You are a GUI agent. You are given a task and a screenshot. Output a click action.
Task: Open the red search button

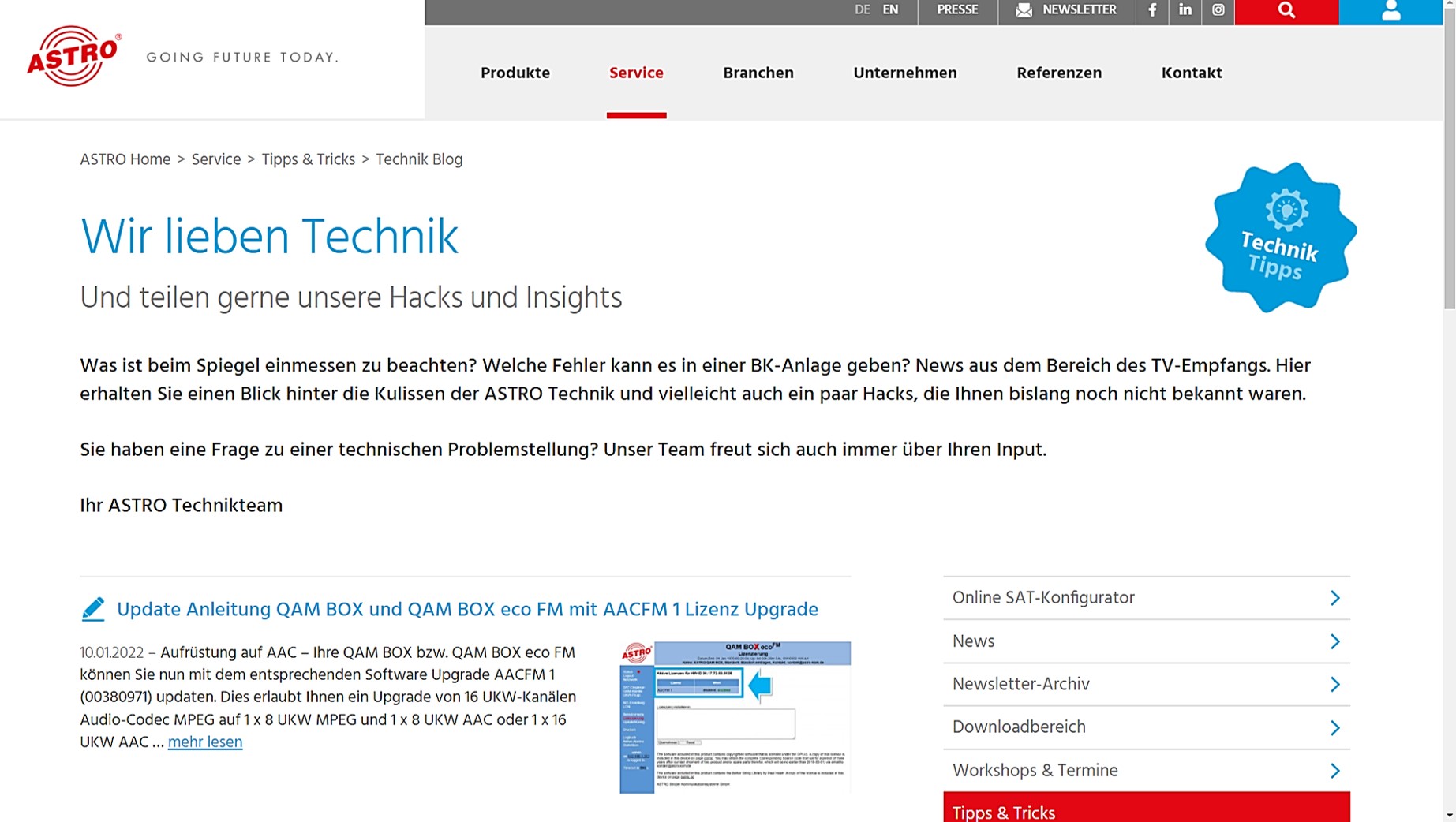click(x=1286, y=11)
